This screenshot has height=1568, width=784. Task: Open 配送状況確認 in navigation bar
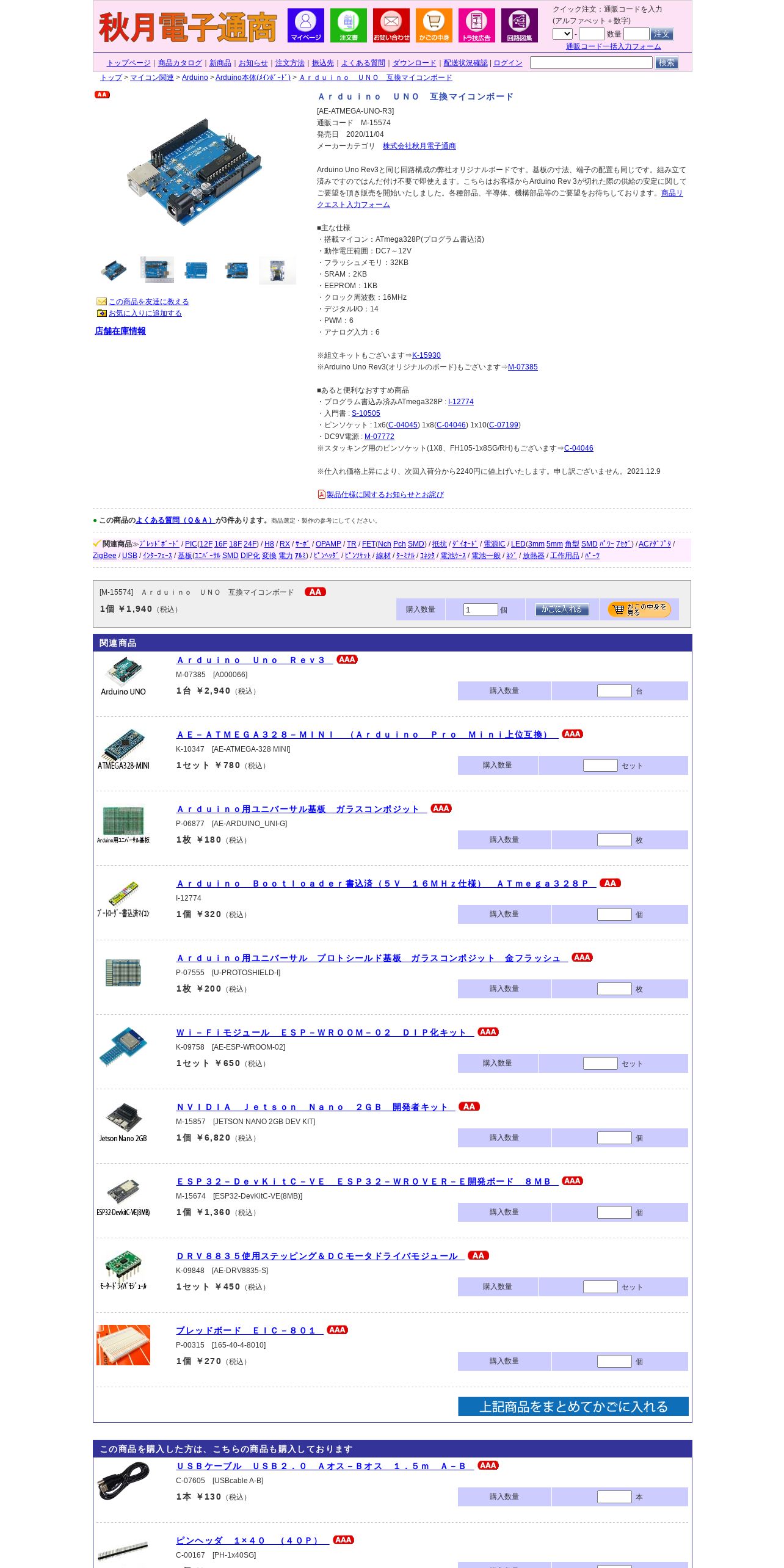[x=466, y=63]
